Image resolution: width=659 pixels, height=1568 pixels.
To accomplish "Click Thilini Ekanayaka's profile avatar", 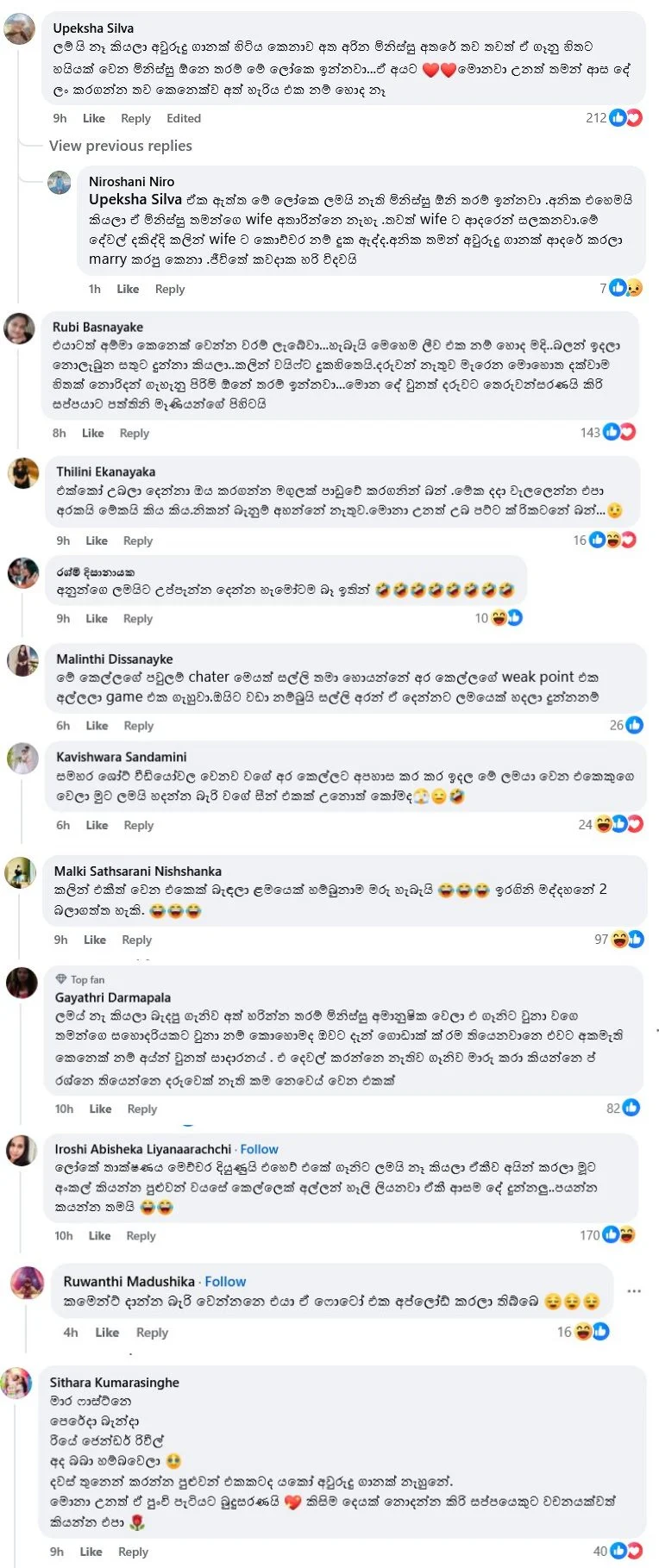I will (x=23, y=473).
